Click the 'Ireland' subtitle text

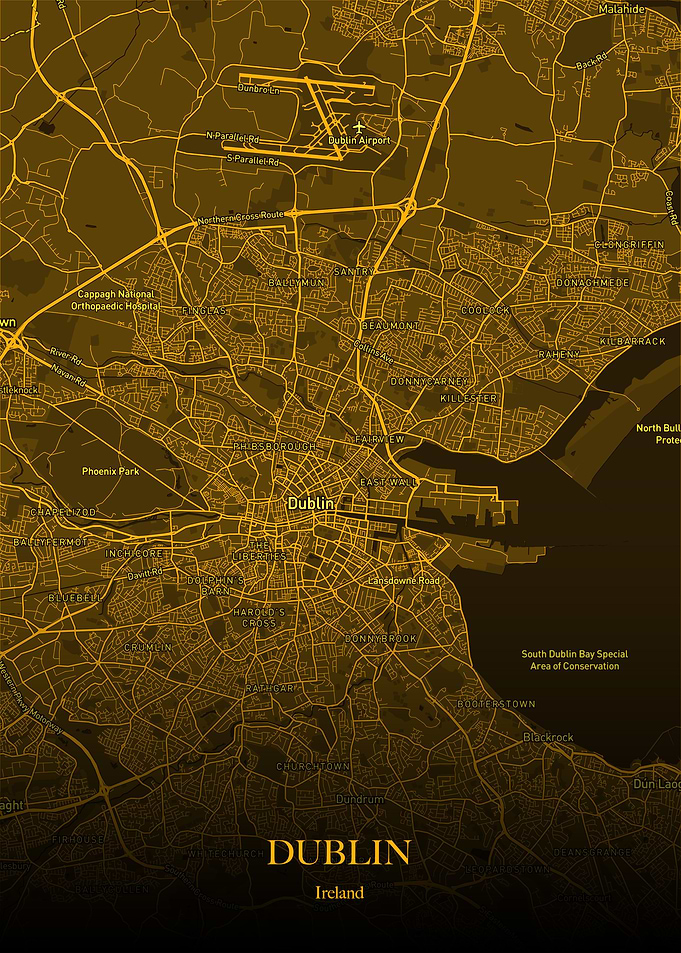tap(339, 892)
